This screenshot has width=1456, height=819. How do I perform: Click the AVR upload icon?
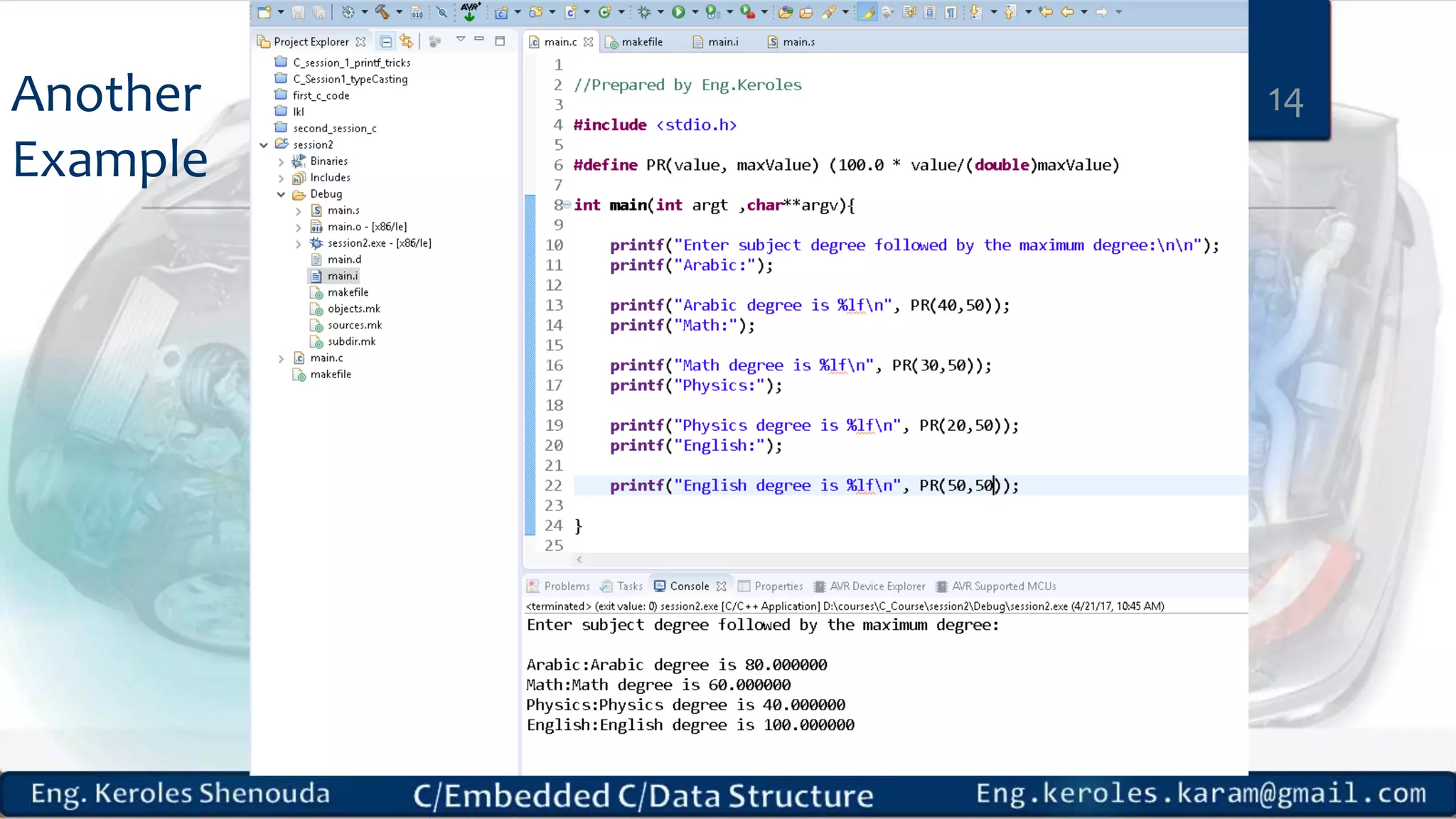[470, 11]
